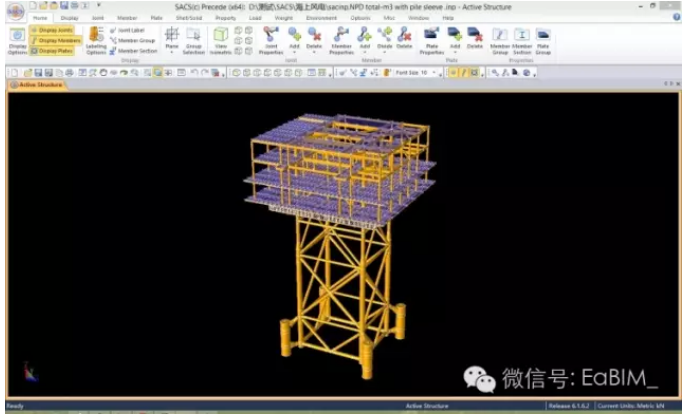The width and height of the screenshot is (690, 418).
Task: Click the XYZ axis triad in viewport
Action: tap(30, 372)
